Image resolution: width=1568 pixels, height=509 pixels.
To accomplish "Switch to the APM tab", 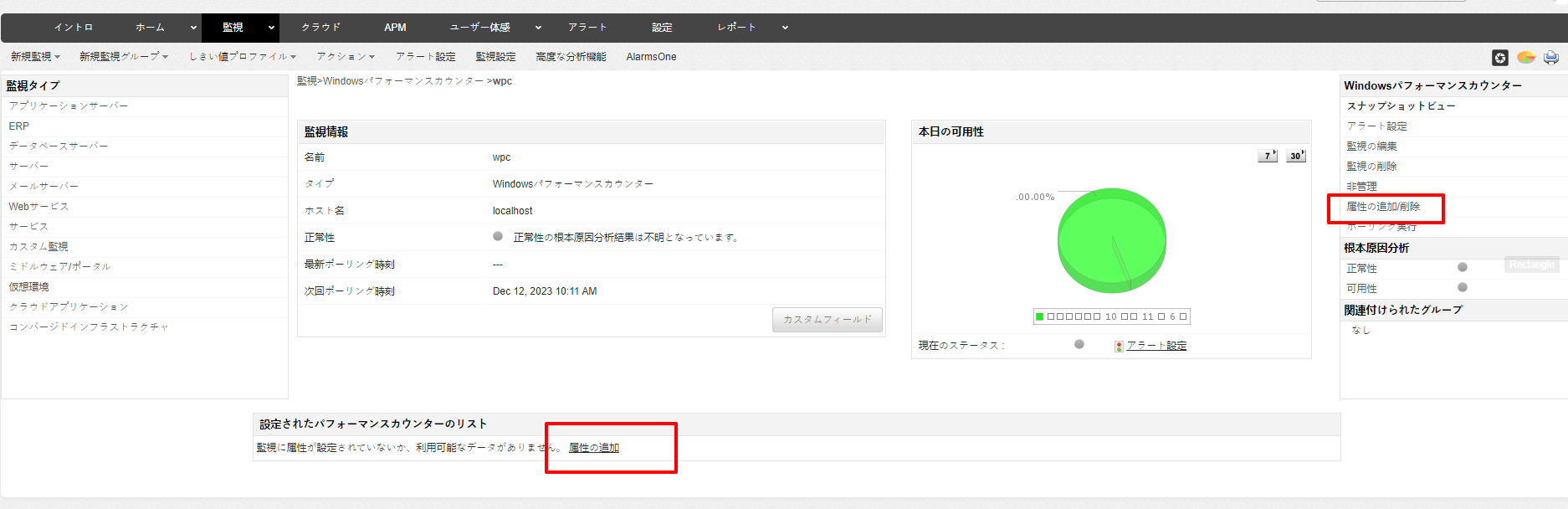I will click(395, 28).
